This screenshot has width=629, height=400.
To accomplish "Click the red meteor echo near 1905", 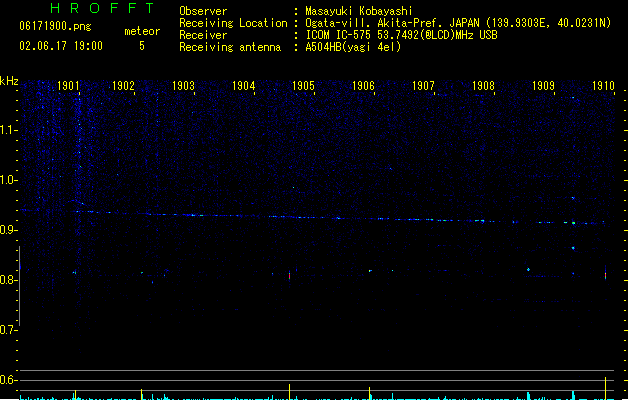I will [x=289, y=276].
